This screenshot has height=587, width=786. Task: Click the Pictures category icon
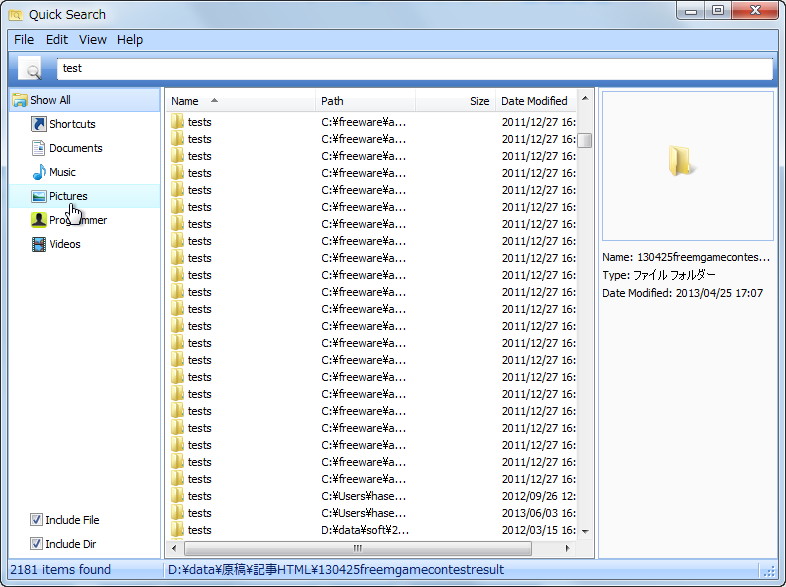39,196
